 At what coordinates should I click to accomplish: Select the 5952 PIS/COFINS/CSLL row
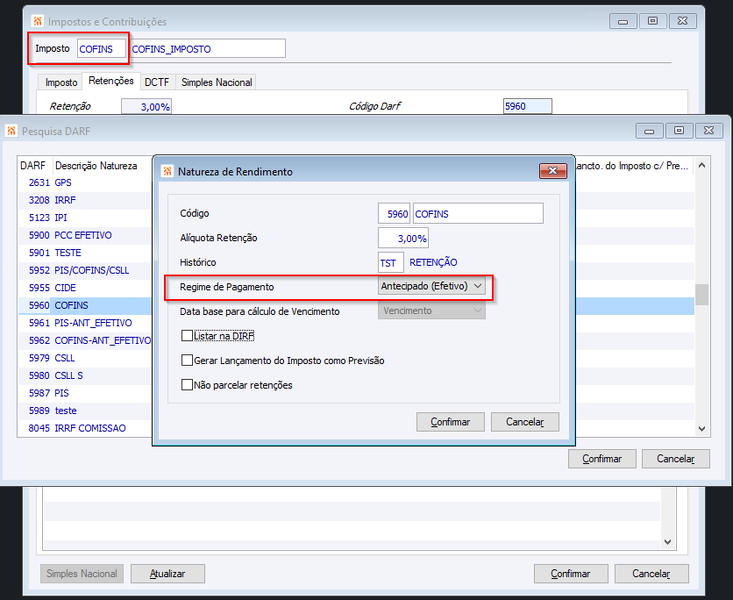[x=85, y=270]
